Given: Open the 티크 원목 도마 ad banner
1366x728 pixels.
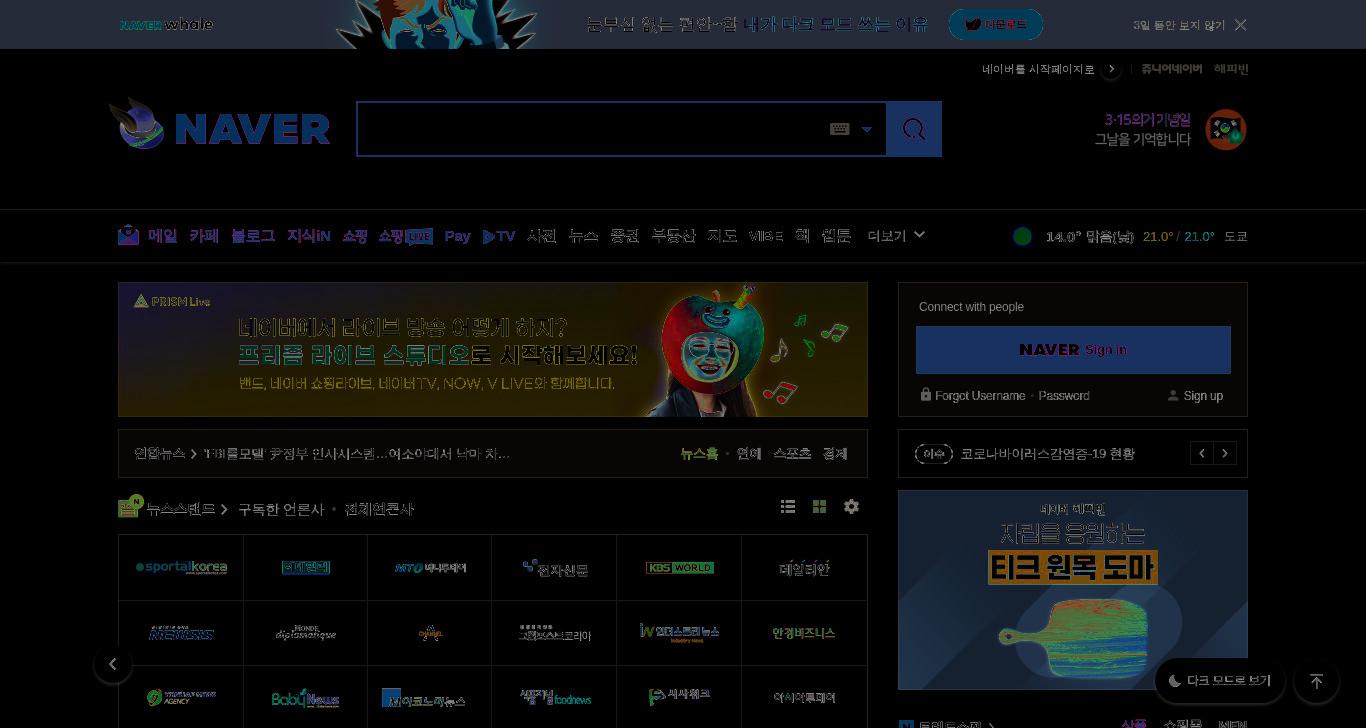Looking at the screenshot, I should [1073, 590].
